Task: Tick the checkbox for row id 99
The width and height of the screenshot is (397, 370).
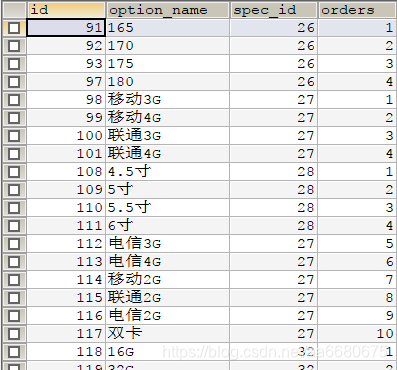Action: pyautogui.click(x=14, y=118)
